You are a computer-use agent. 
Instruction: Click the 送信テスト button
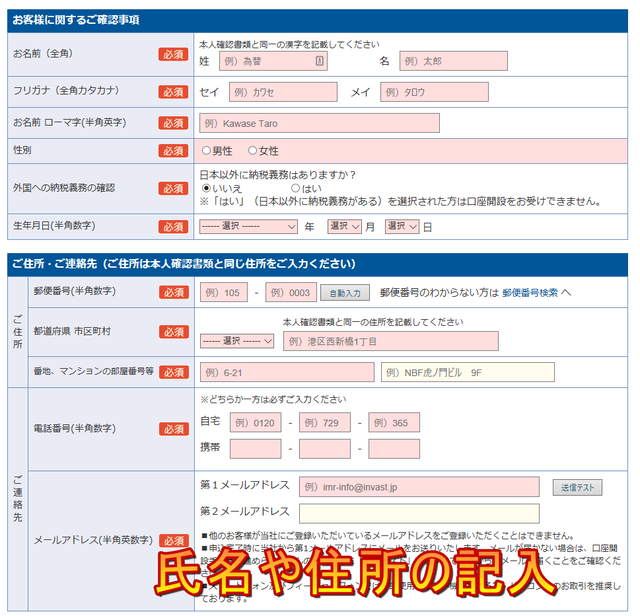click(577, 487)
